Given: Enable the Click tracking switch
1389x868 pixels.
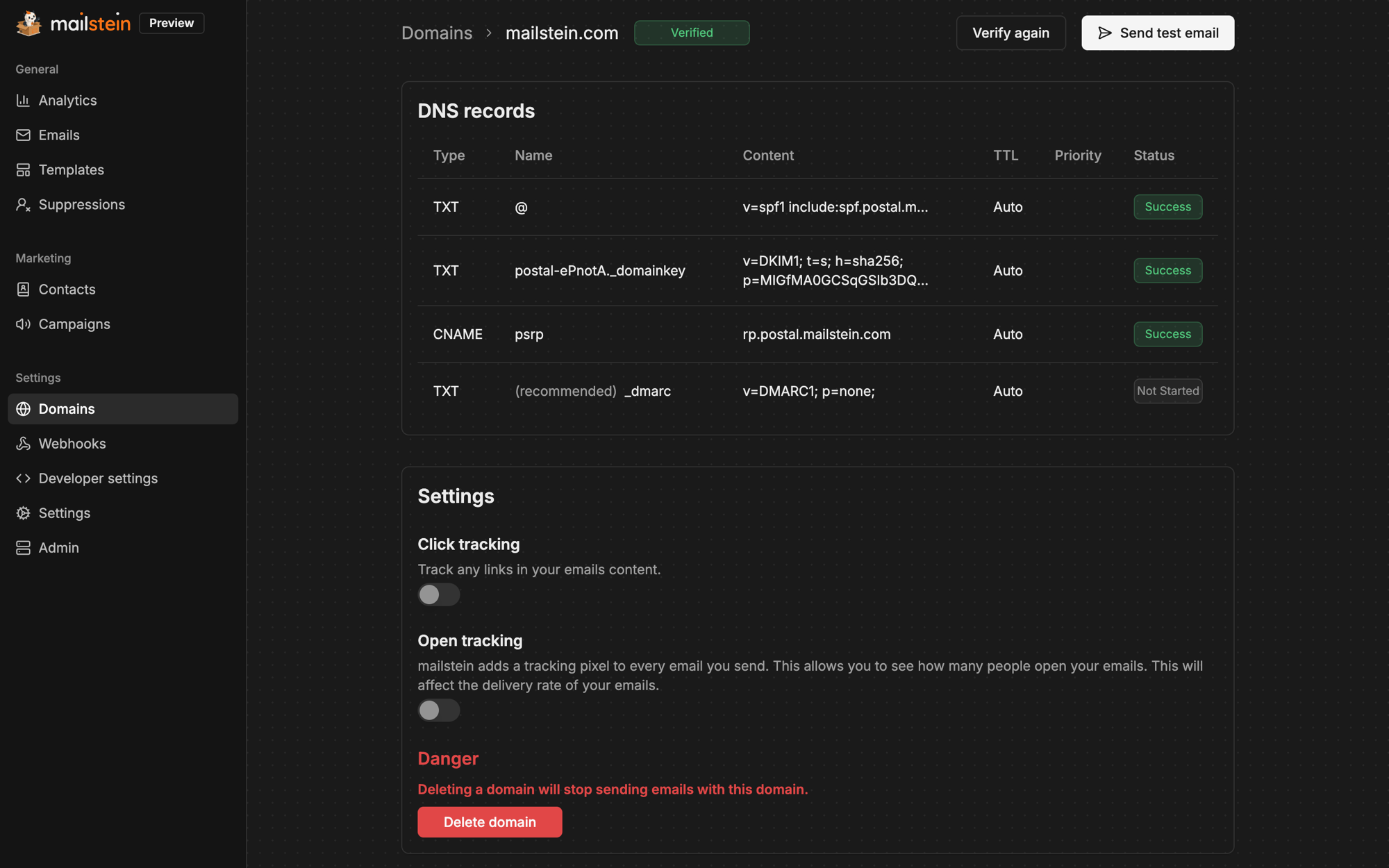Looking at the screenshot, I should (x=439, y=594).
